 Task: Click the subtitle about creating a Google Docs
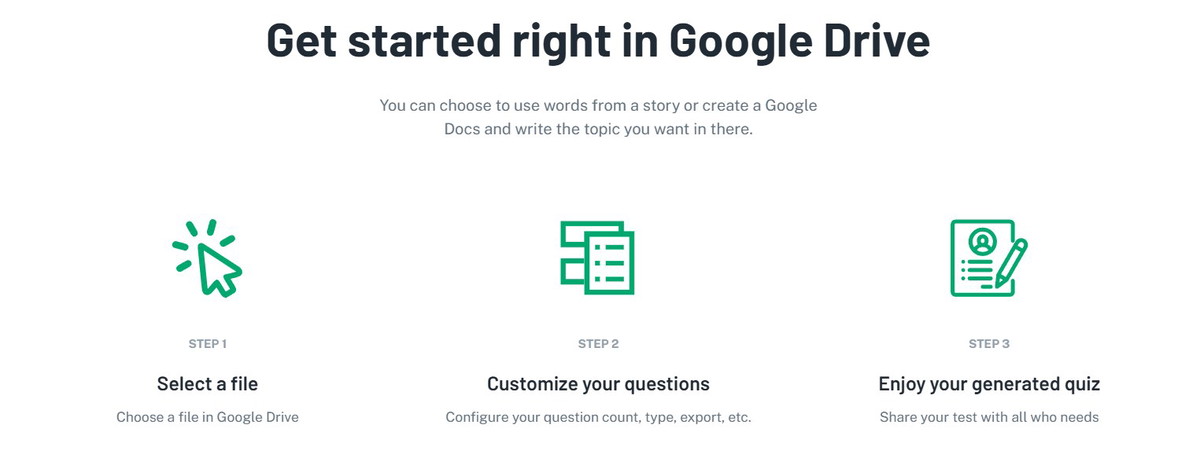598,117
